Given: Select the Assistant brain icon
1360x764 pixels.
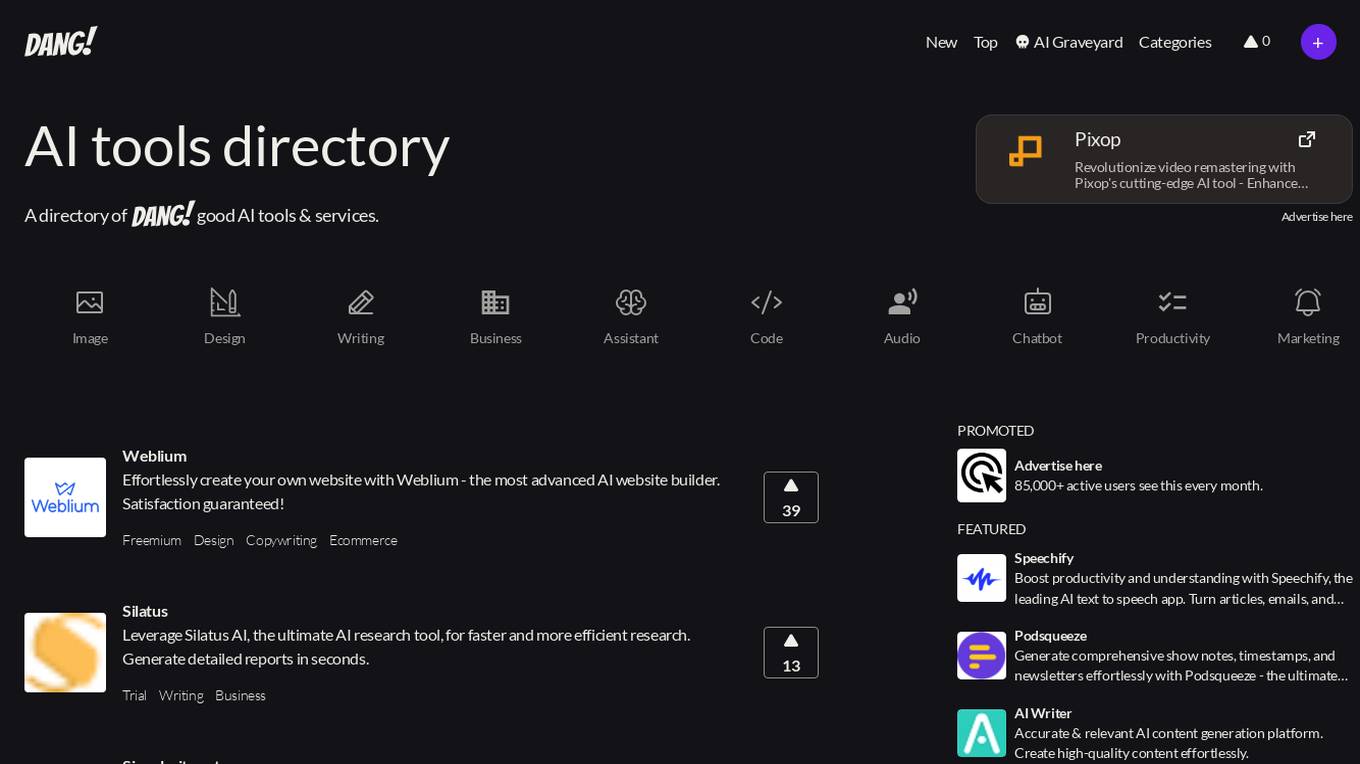Looking at the screenshot, I should 631,302.
